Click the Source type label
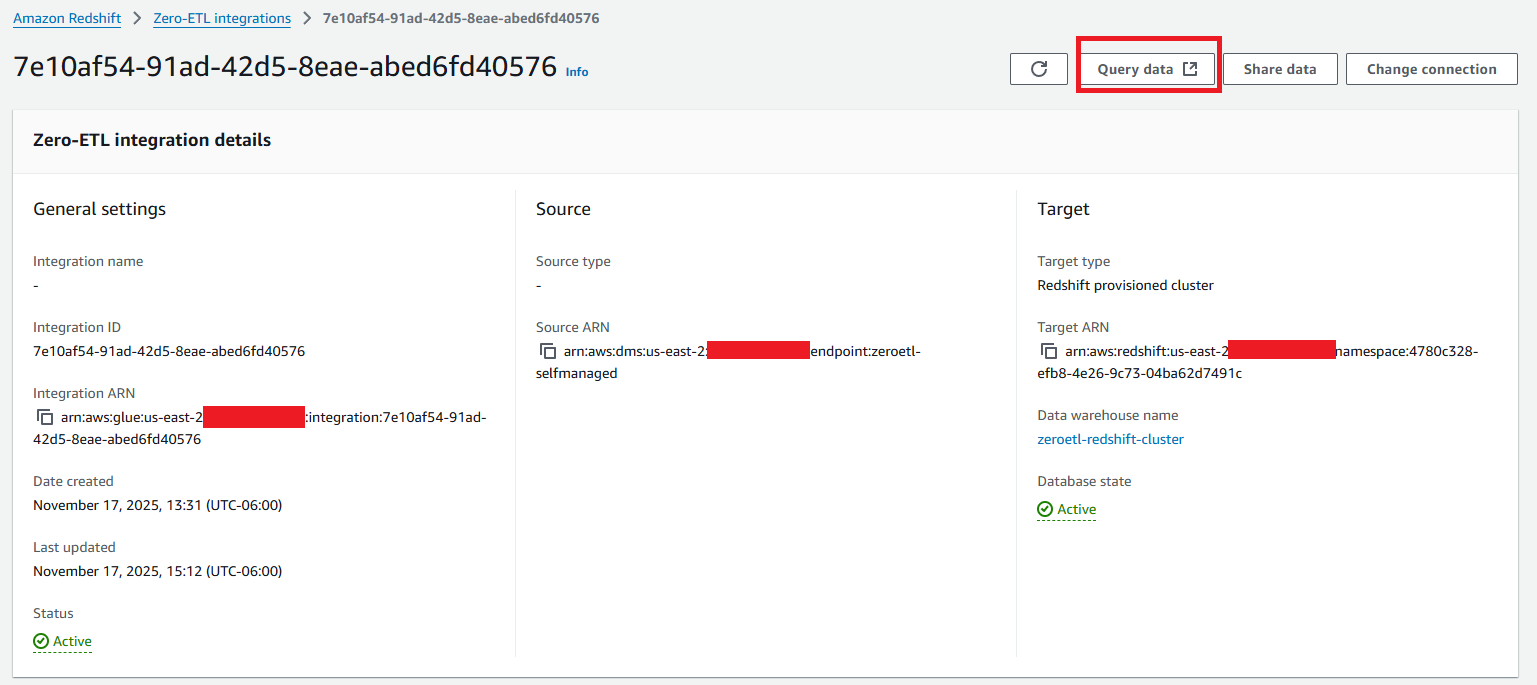Screen dimensions: 1537x685 [573, 261]
